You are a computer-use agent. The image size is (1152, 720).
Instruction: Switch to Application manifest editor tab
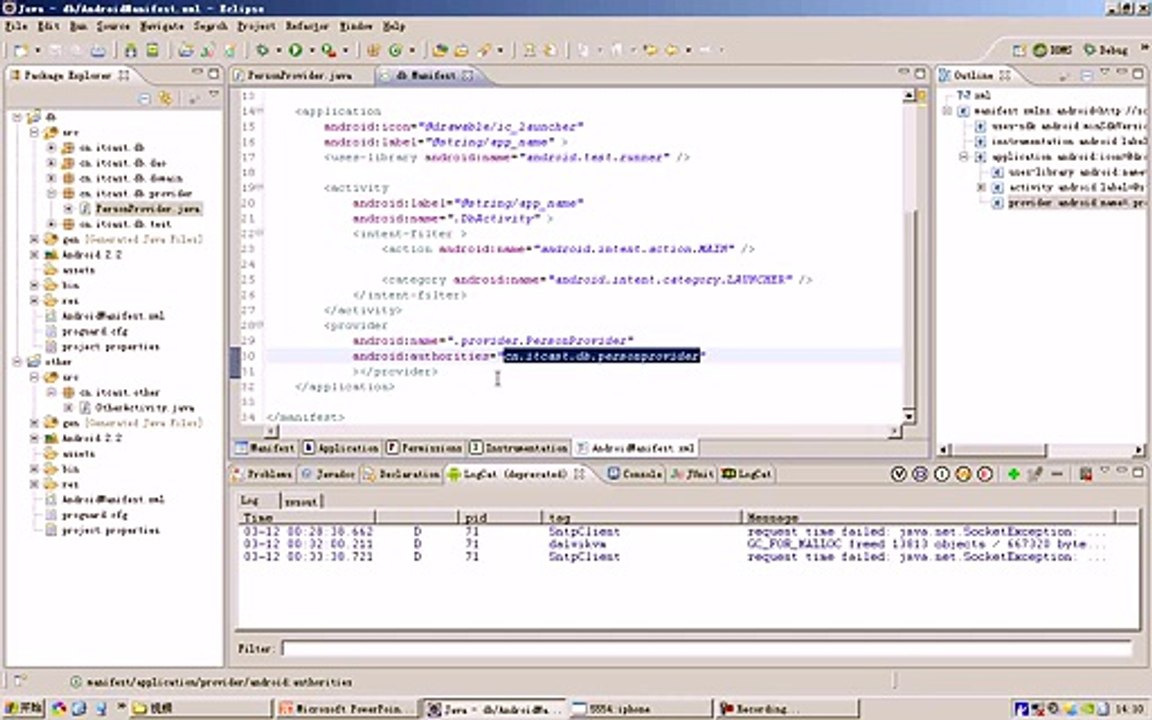(x=342, y=447)
